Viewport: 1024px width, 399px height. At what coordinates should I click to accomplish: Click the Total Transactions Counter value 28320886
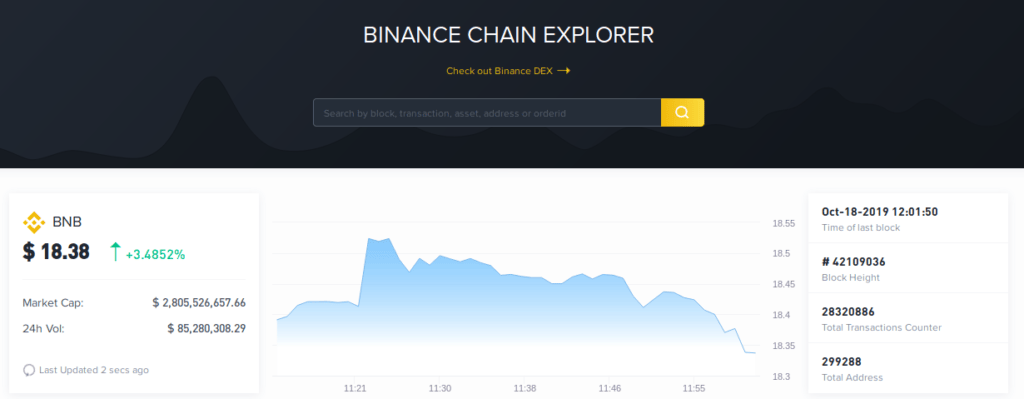[848, 311]
